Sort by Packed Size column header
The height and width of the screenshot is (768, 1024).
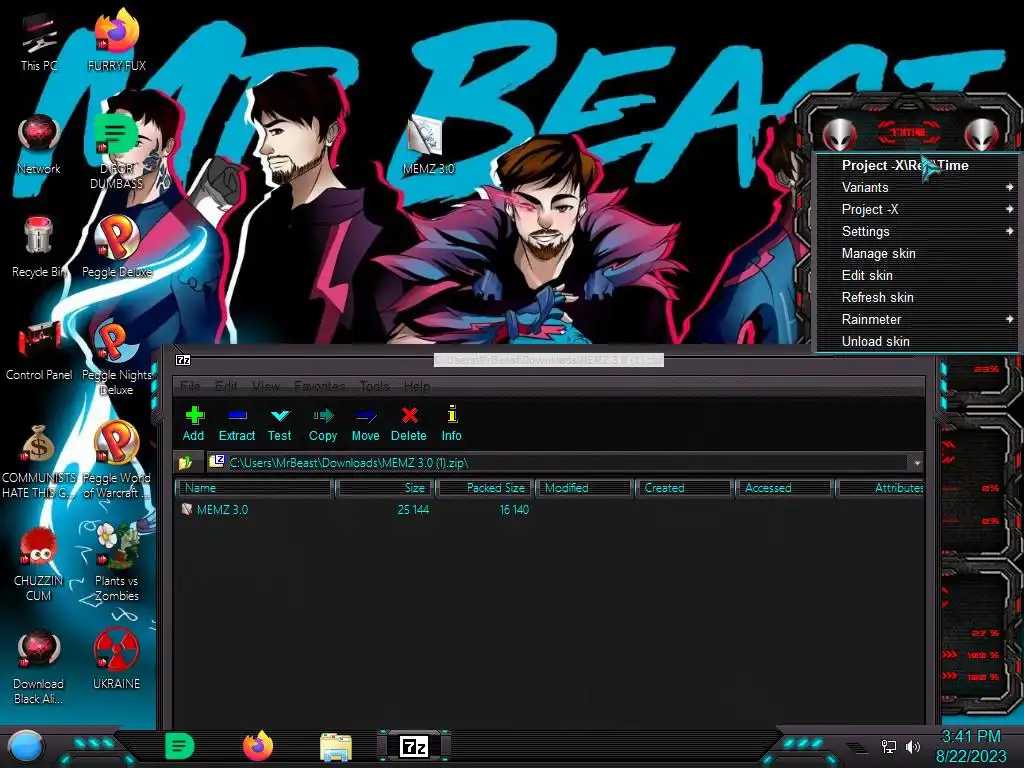[x=485, y=488]
